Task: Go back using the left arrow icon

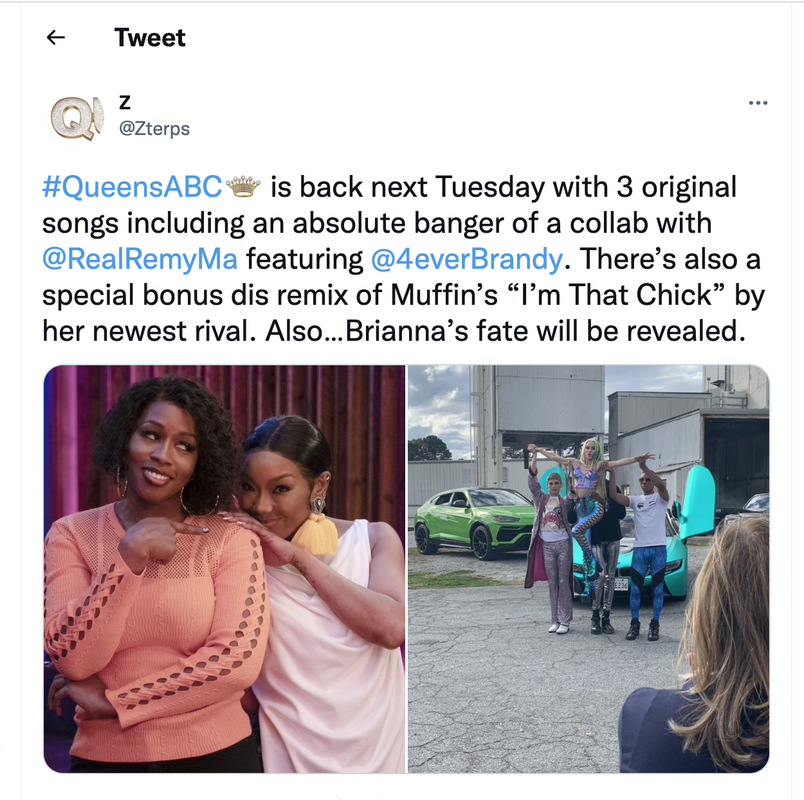Action: point(55,37)
